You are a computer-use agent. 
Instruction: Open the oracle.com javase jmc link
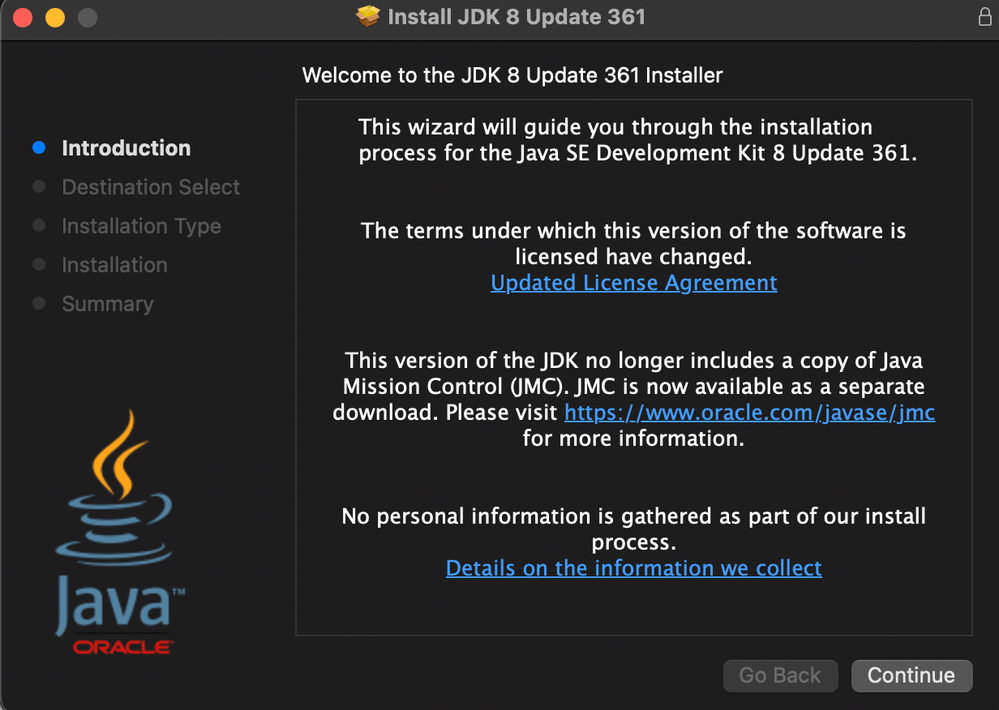(x=749, y=412)
